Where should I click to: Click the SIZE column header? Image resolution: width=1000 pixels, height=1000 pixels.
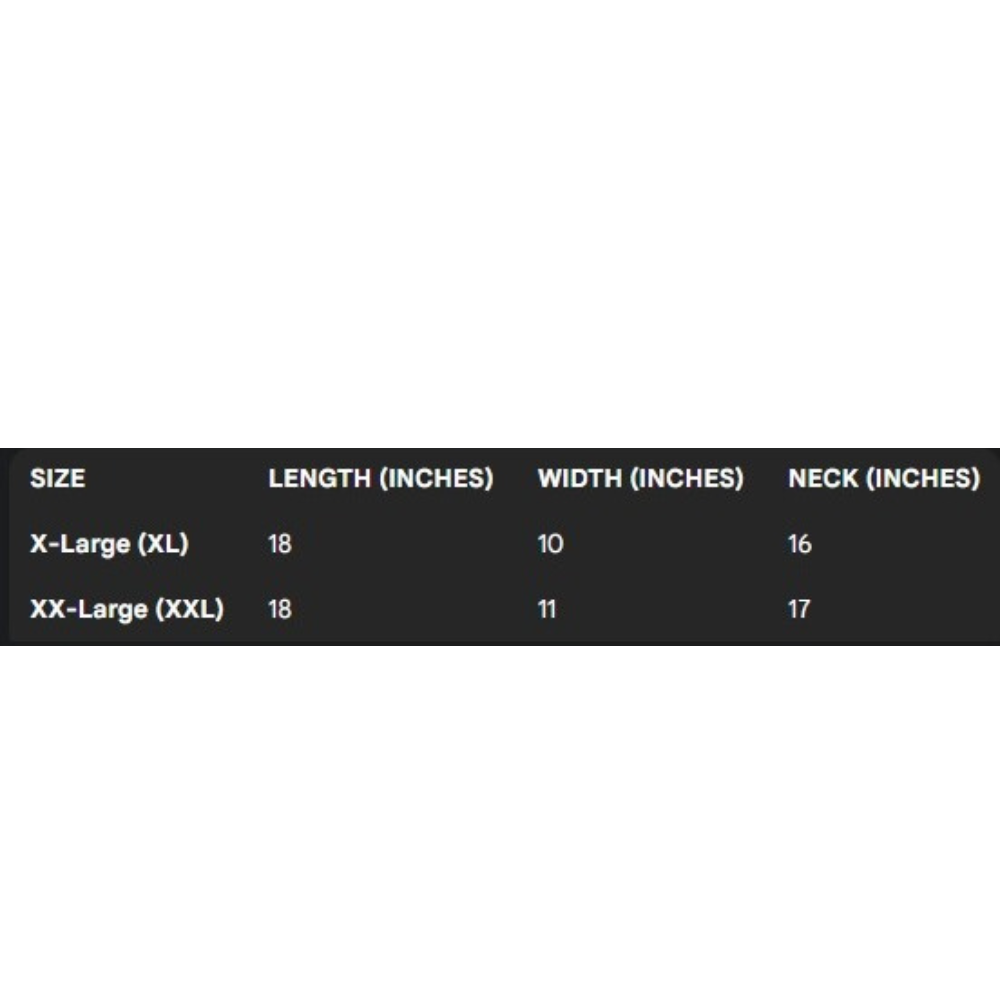57,479
